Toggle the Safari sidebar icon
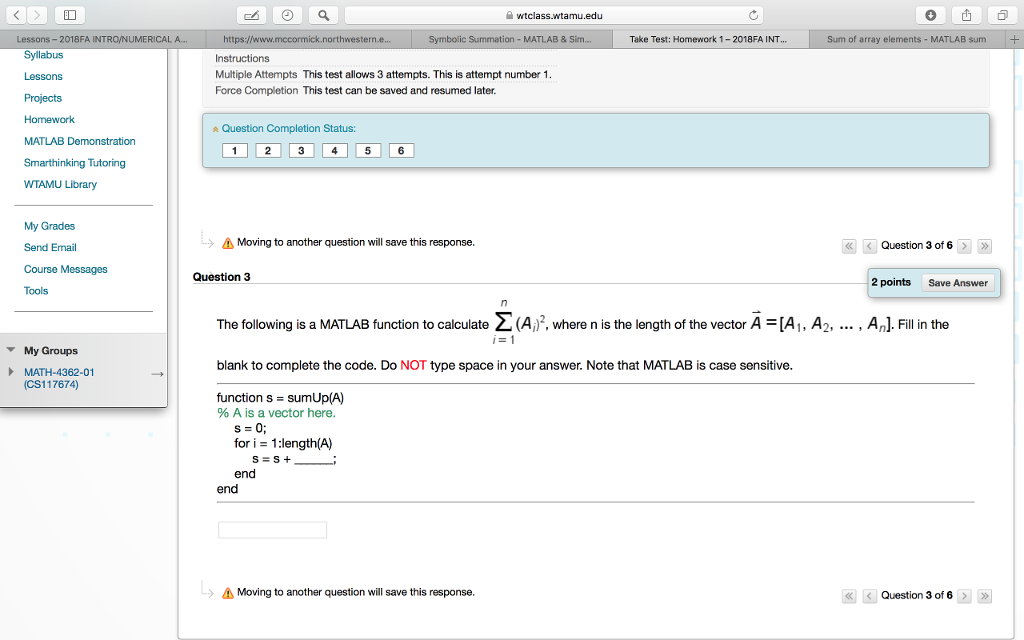The width and height of the screenshot is (1024, 640). coord(70,15)
